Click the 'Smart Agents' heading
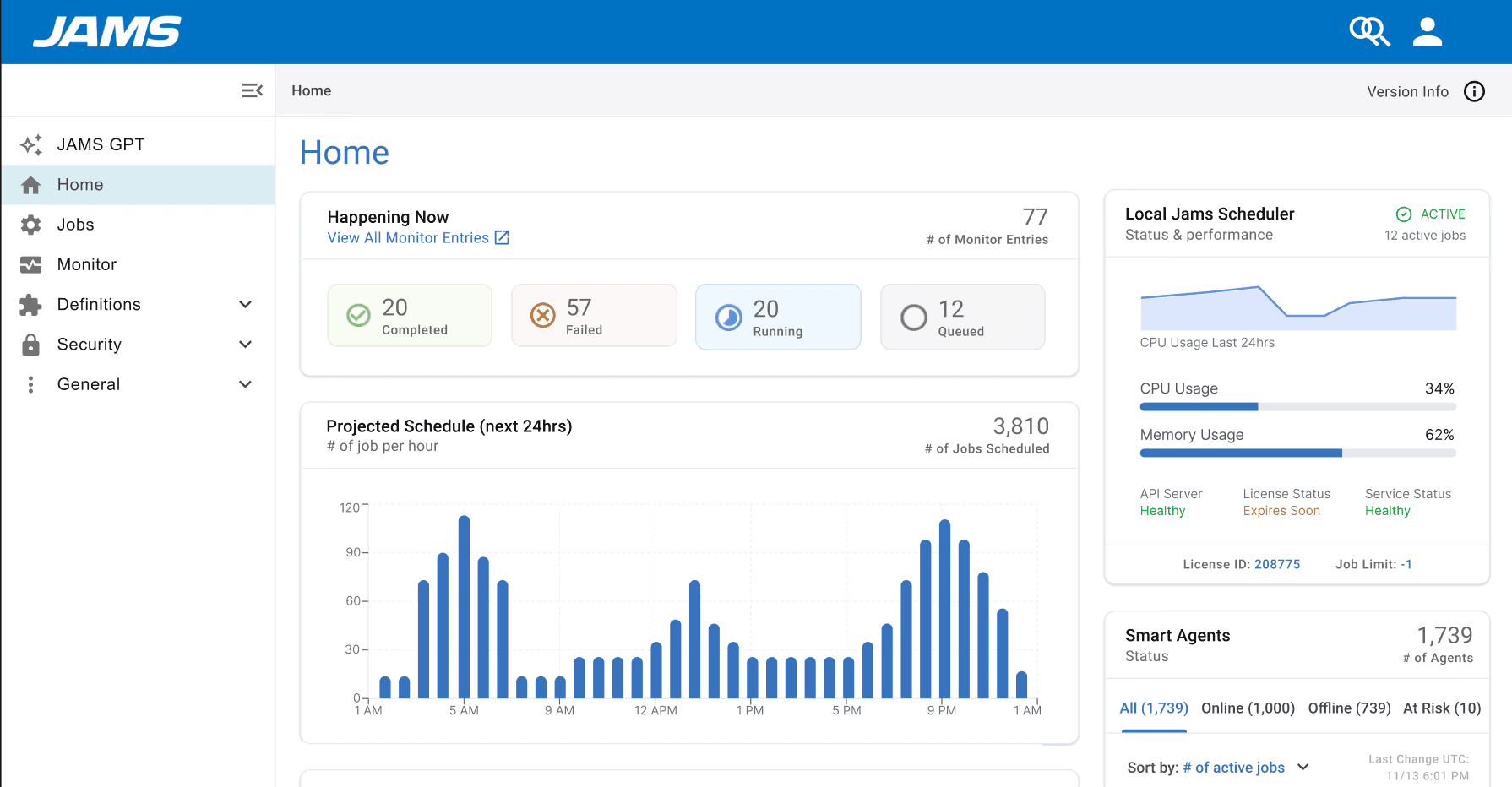The width and height of the screenshot is (1512, 787). 1178,635
